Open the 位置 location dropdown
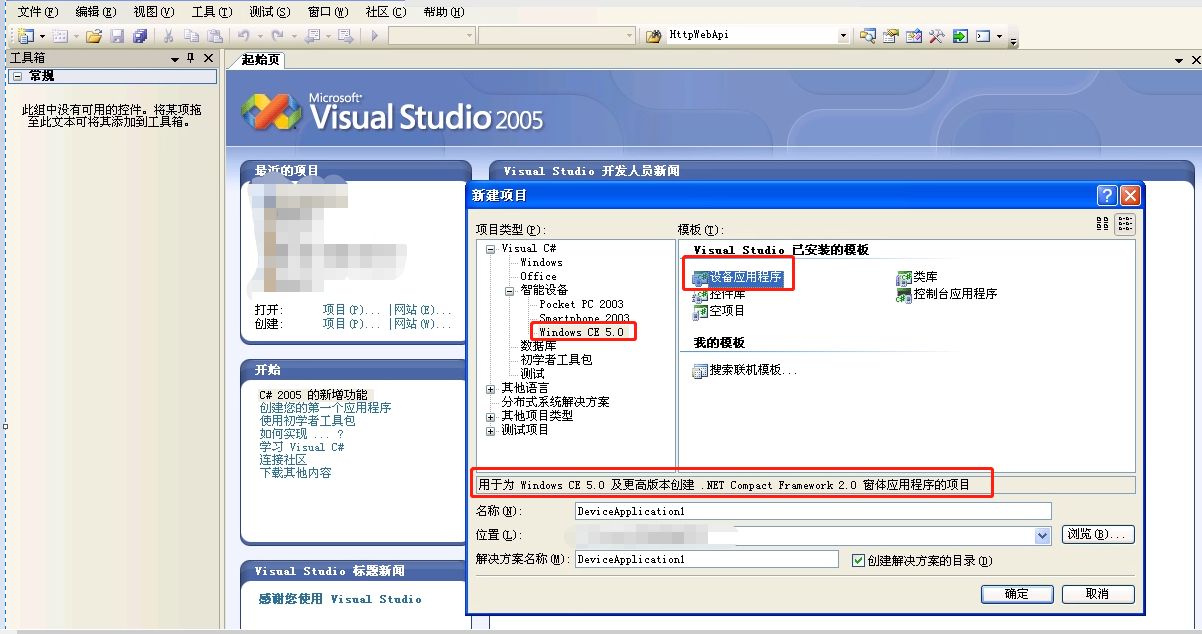1202x634 pixels. click(1041, 534)
